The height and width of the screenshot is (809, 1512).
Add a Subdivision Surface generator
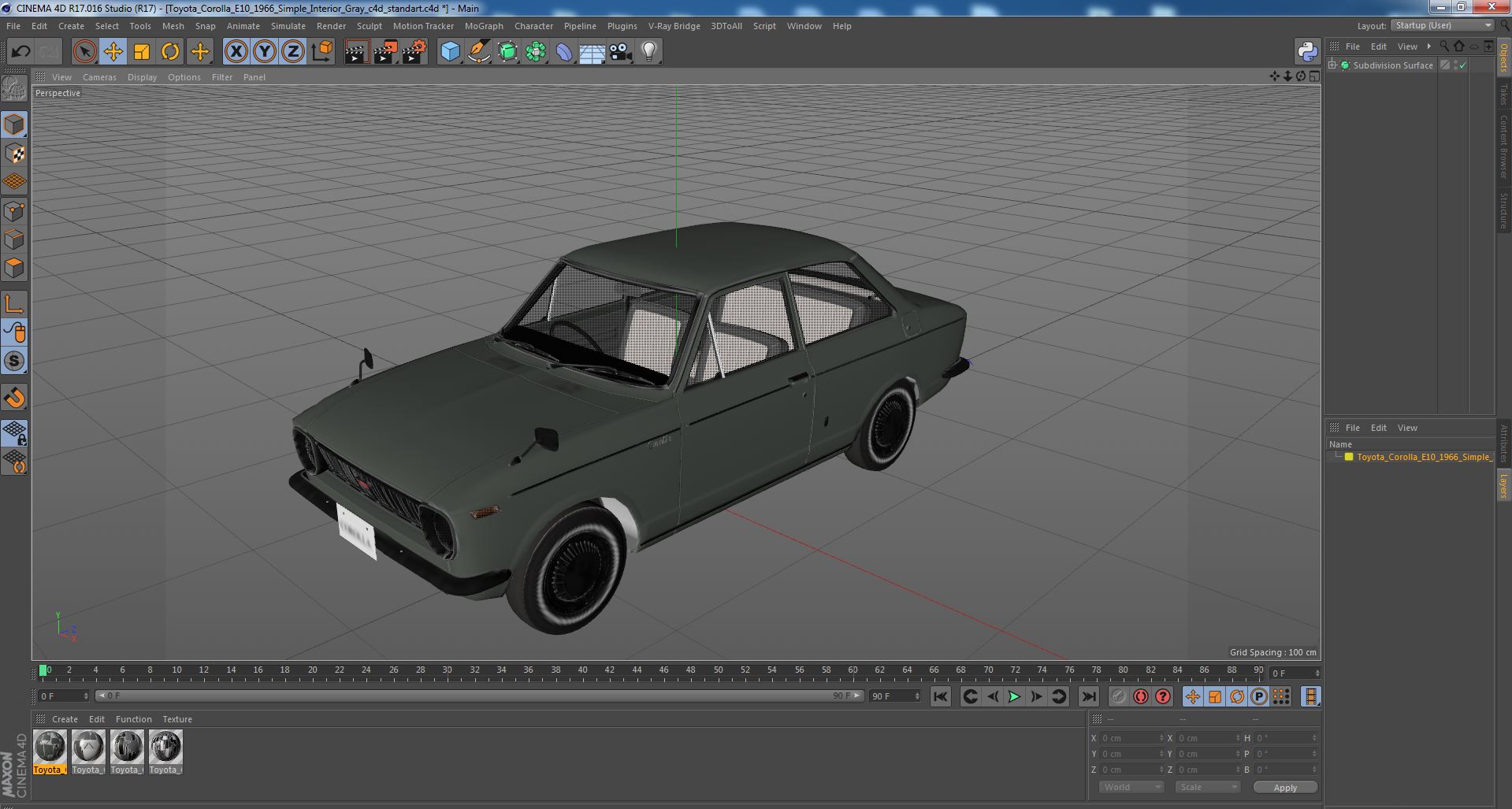click(x=507, y=52)
